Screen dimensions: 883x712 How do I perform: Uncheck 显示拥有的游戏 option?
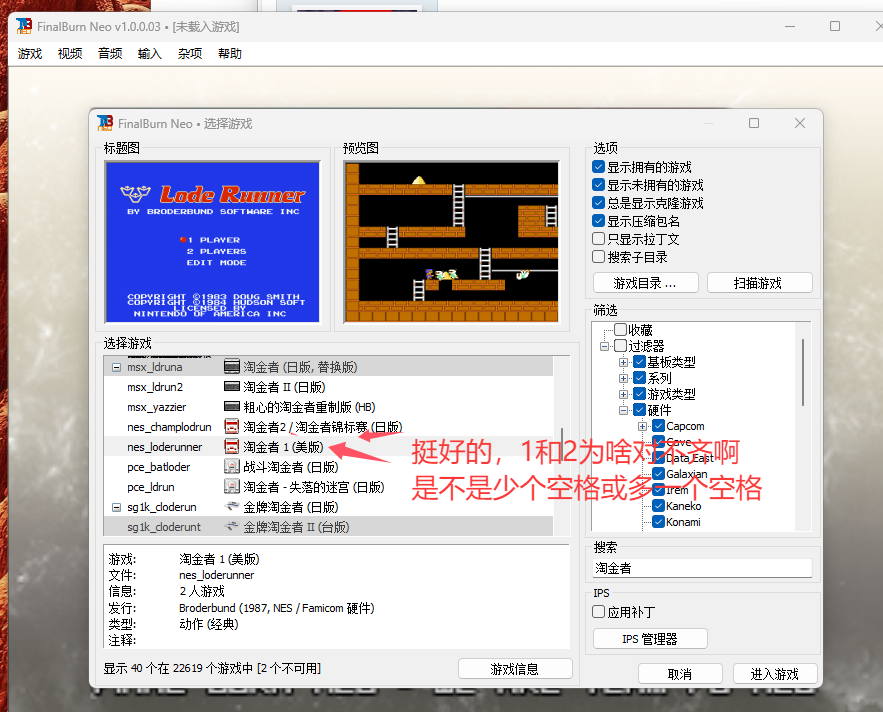coord(599,167)
